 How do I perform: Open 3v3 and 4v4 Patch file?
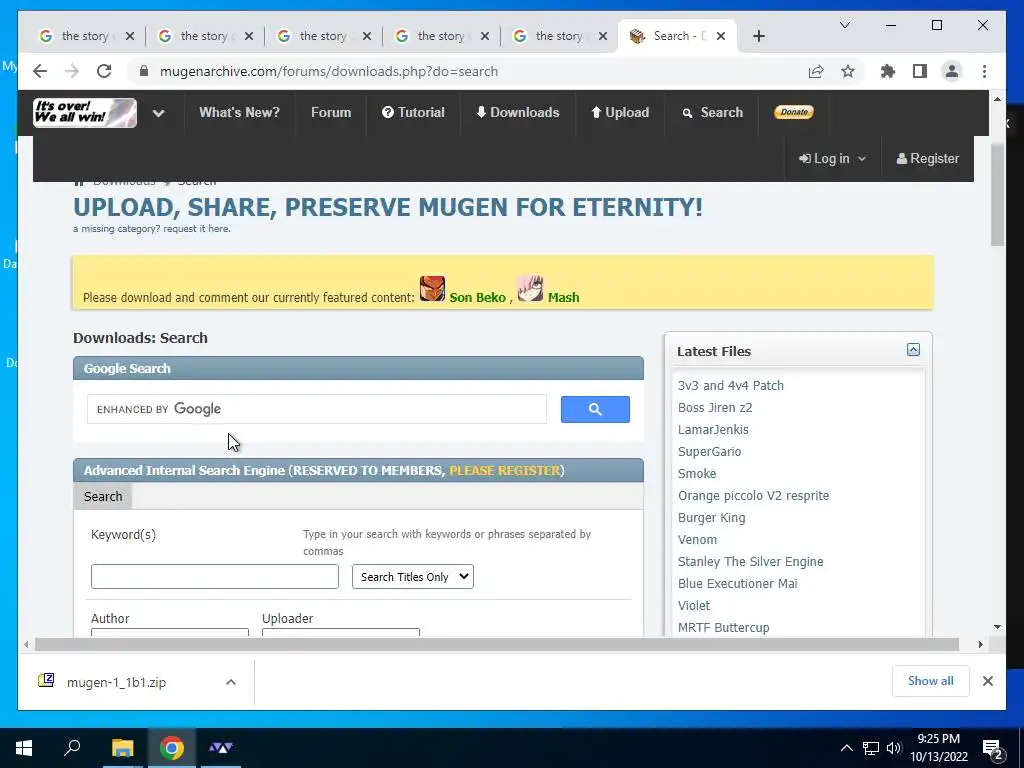731,385
